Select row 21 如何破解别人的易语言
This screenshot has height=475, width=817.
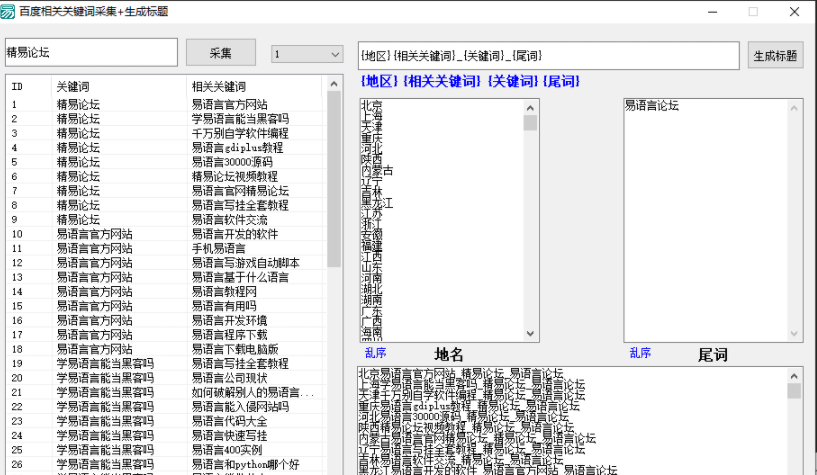coord(167,393)
